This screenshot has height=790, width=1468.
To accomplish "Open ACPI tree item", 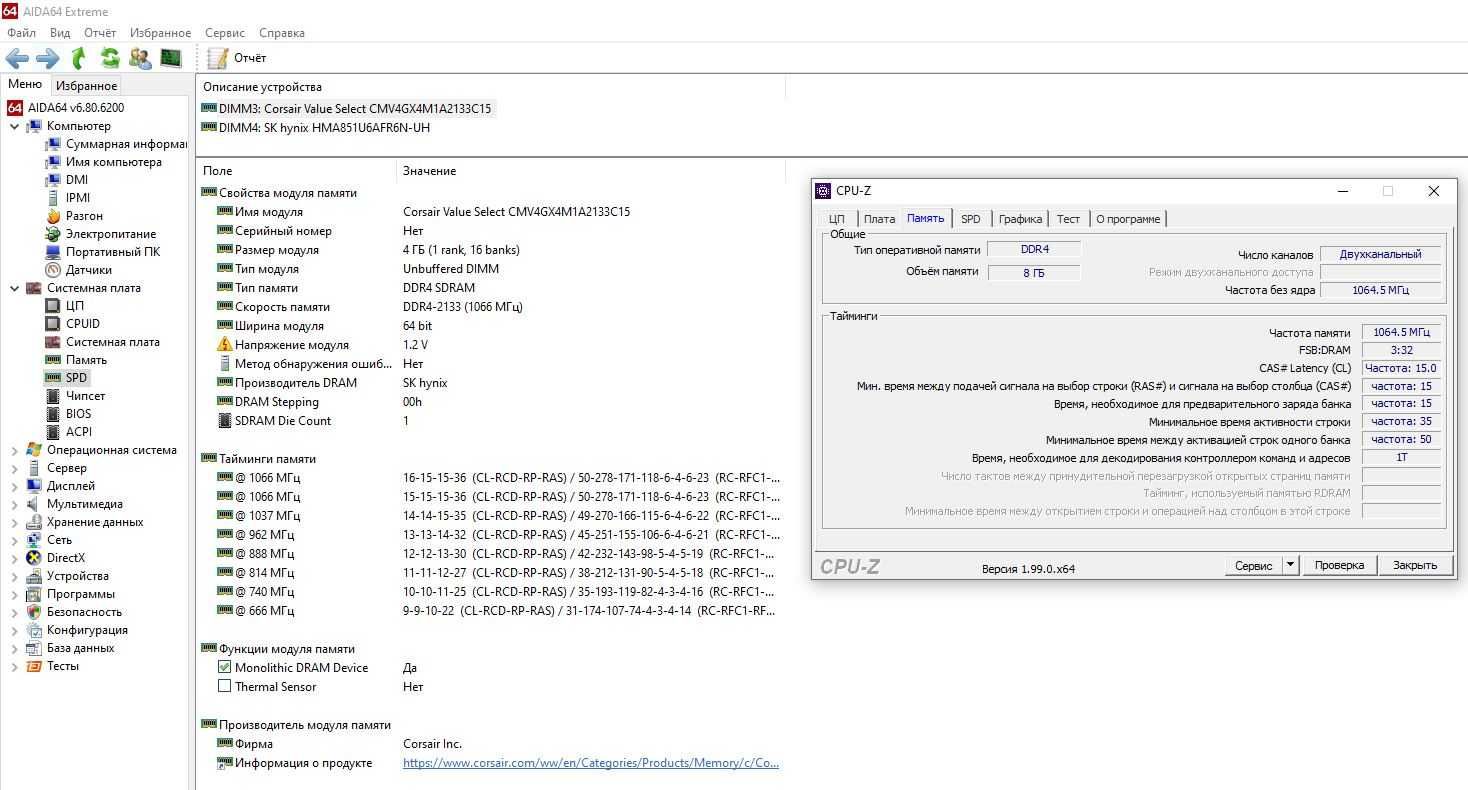I will coord(78,432).
